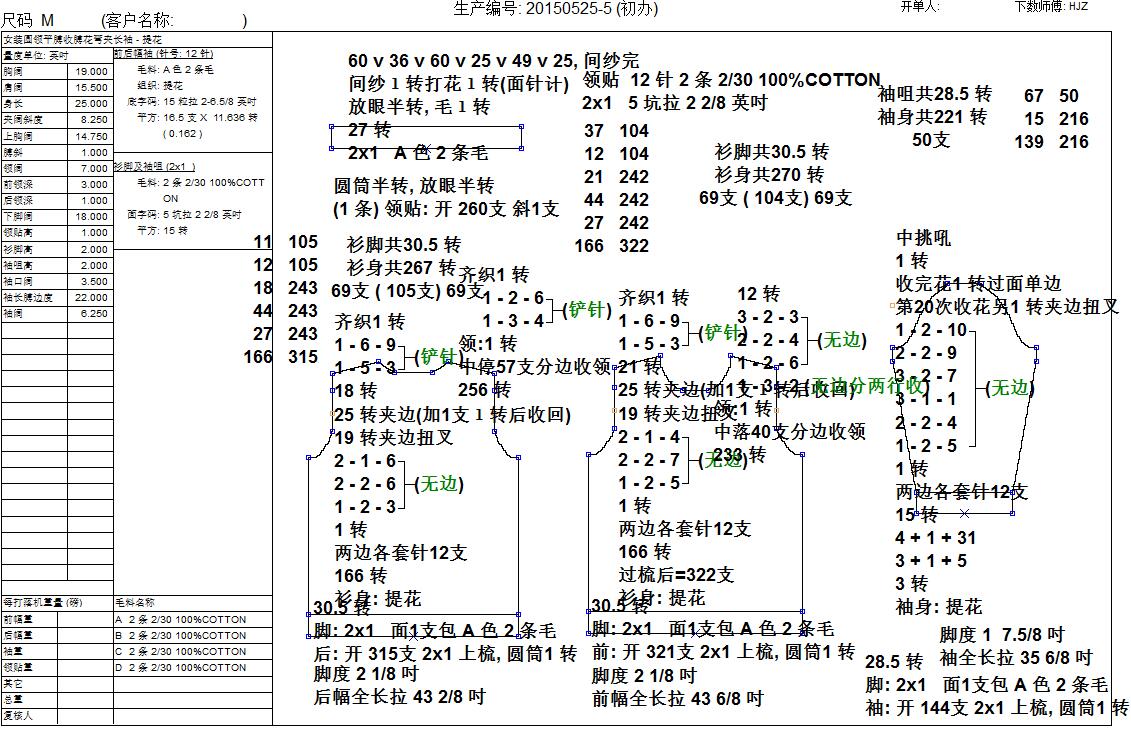
Task: Click the "后幅重" weight row label
Action: 17,635
